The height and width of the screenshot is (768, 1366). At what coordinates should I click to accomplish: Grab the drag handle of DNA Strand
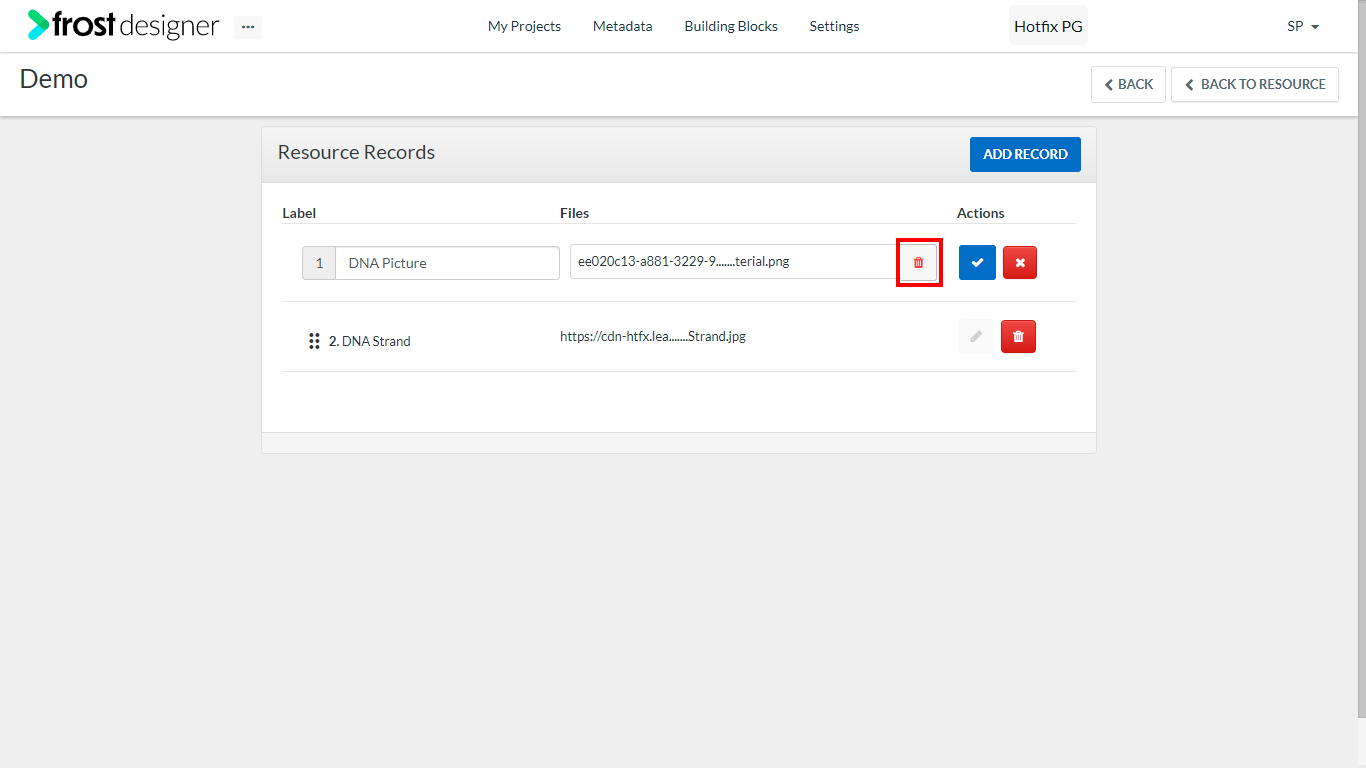pos(314,341)
